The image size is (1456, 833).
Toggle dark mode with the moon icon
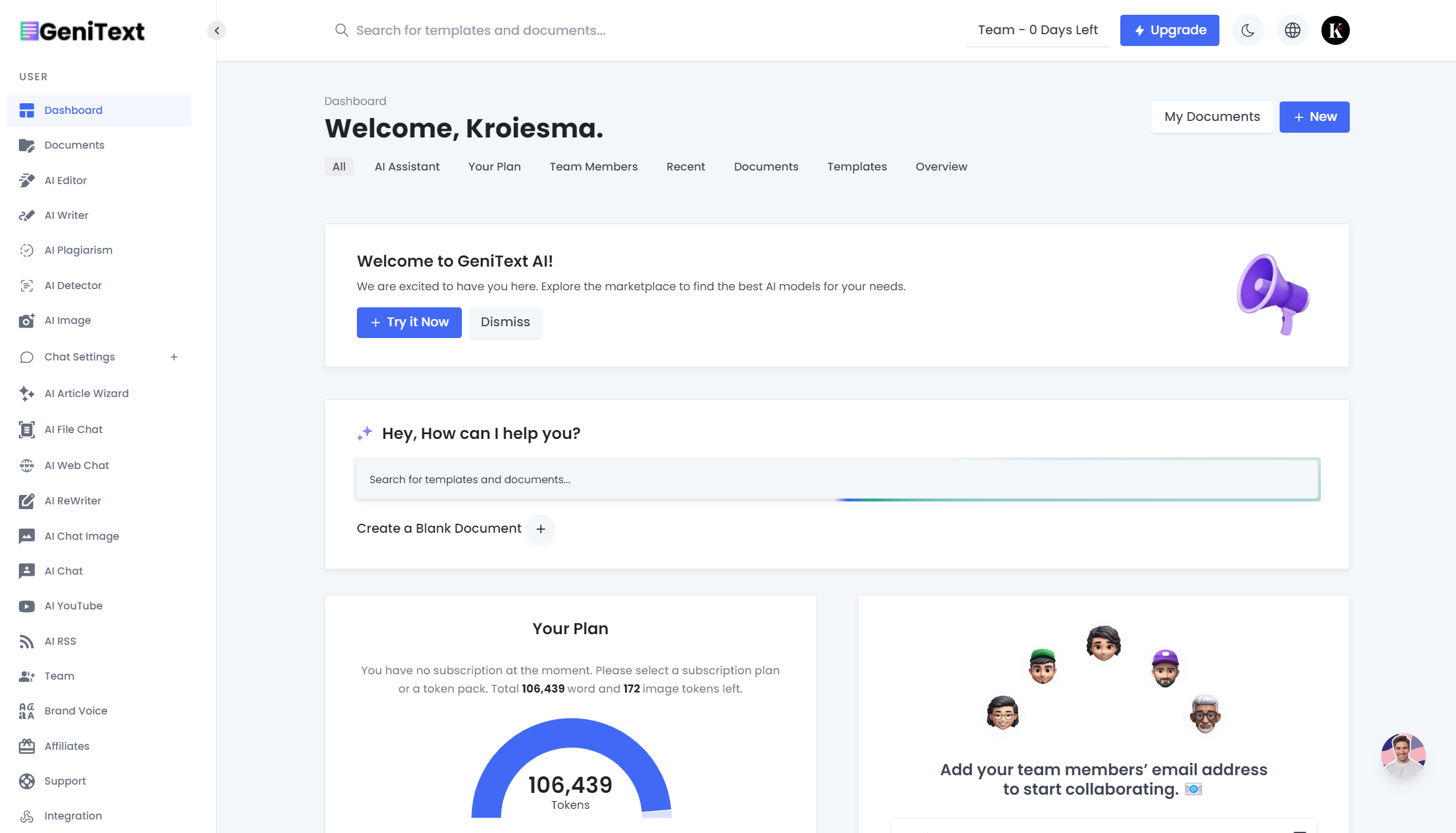pos(1248,30)
